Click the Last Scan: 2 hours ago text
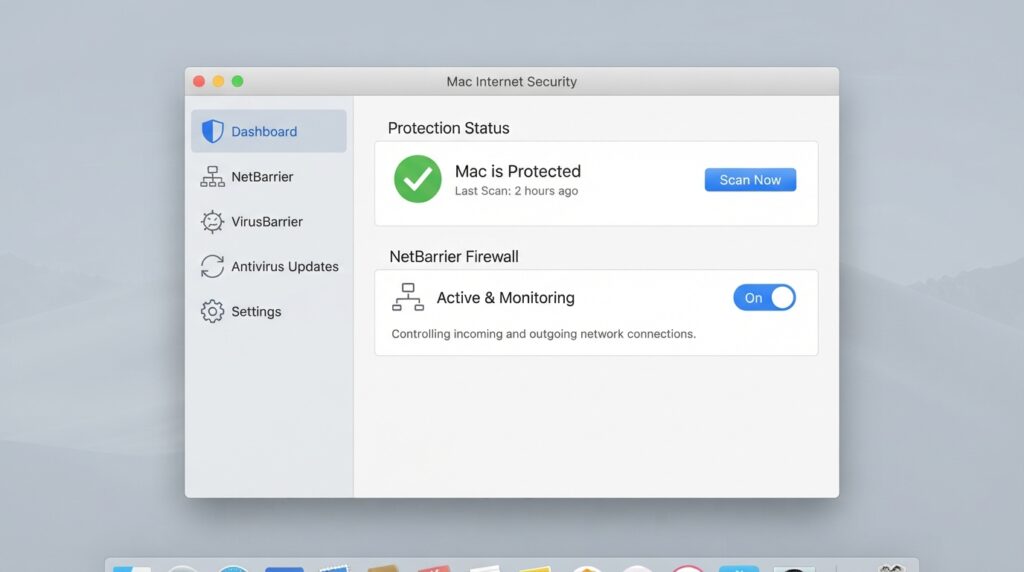 tap(516, 191)
